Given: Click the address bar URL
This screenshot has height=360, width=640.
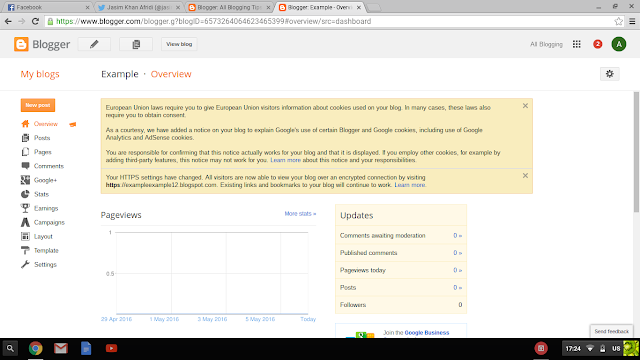Looking at the screenshot, I should (x=213, y=21).
